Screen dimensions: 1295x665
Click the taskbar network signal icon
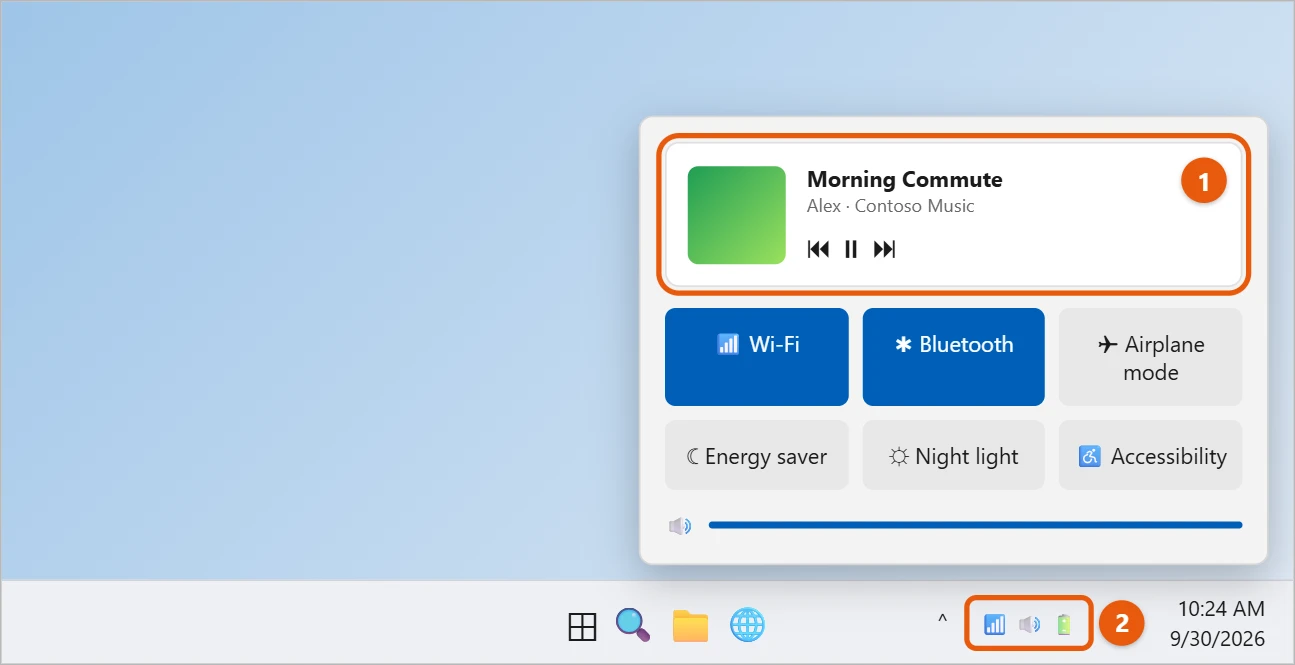[994, 625]
